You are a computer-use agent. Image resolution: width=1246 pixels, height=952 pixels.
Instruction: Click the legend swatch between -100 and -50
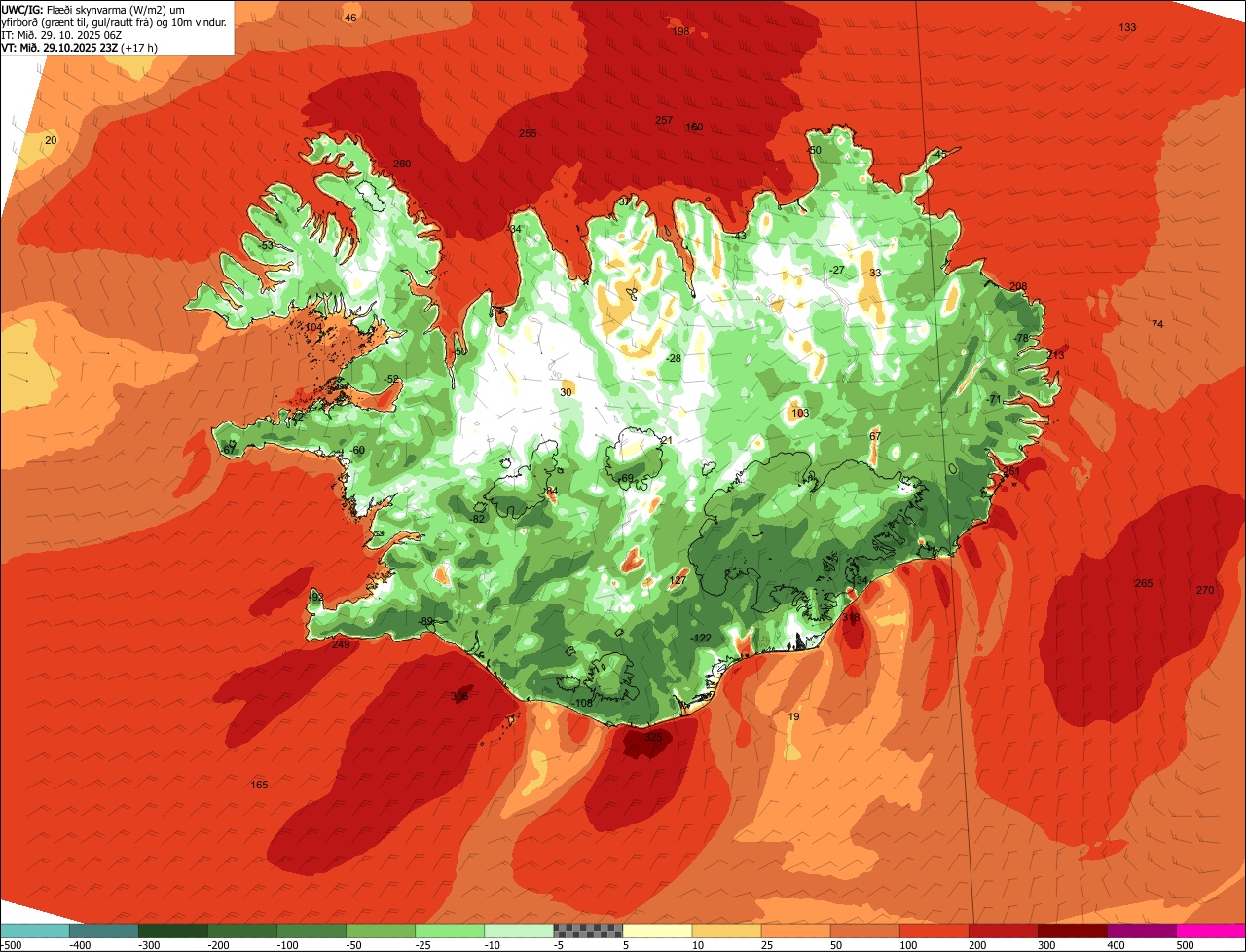point(311,931)
